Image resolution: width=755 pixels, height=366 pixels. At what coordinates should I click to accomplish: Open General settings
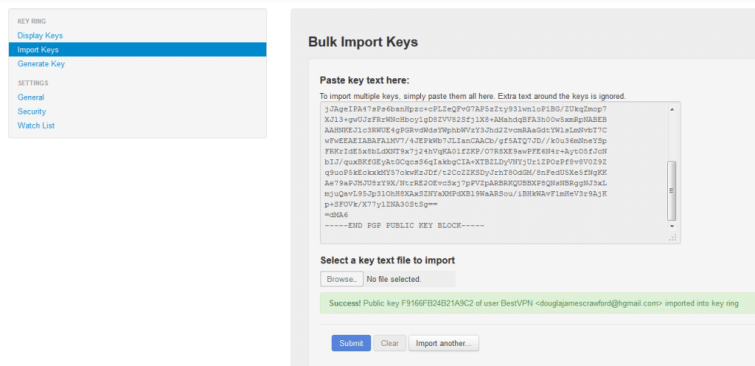(31, 97)
